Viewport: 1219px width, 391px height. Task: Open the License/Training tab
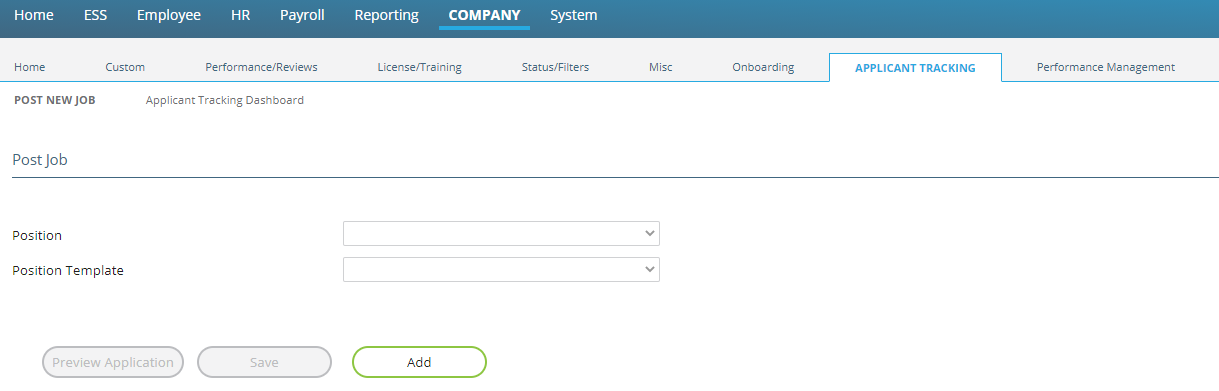[419, 67]
